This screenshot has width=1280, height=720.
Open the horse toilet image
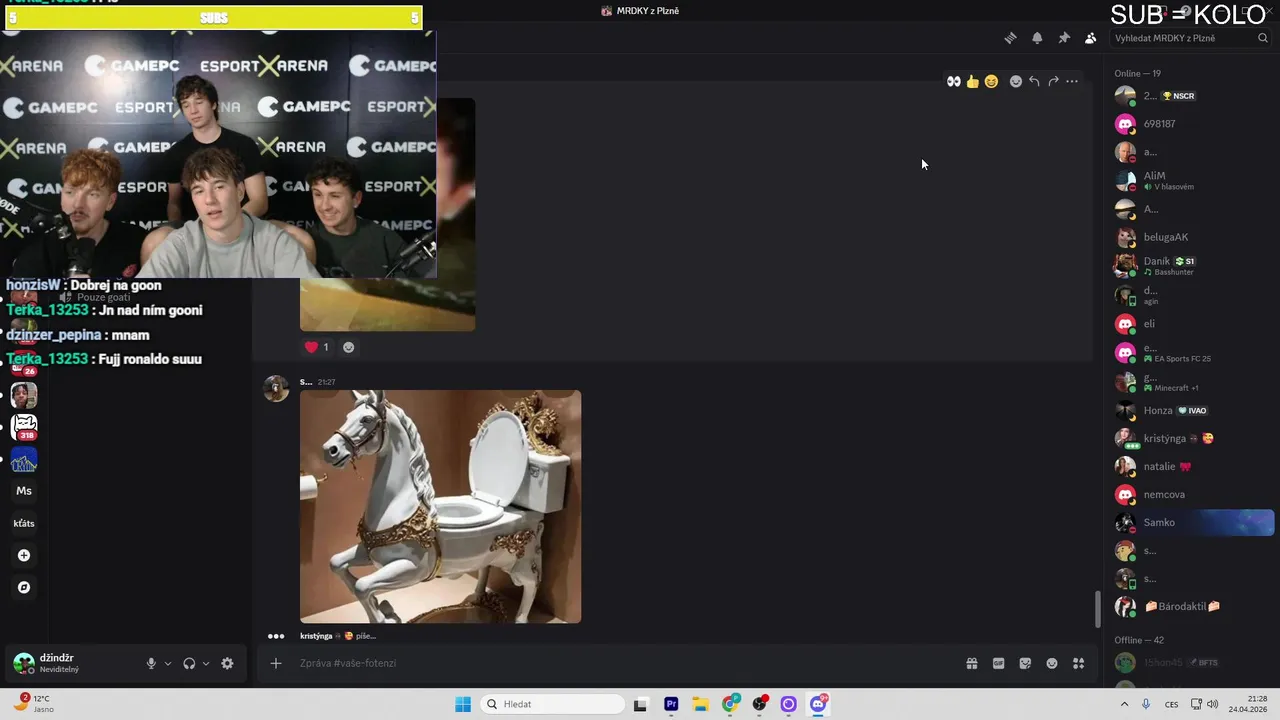[x=440, y=507]
